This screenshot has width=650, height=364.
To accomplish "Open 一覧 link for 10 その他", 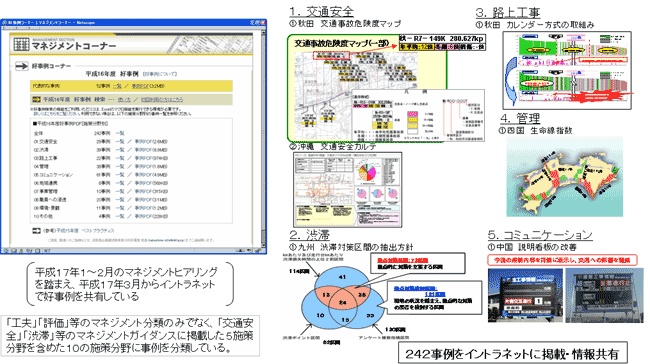I will point(120,216).
